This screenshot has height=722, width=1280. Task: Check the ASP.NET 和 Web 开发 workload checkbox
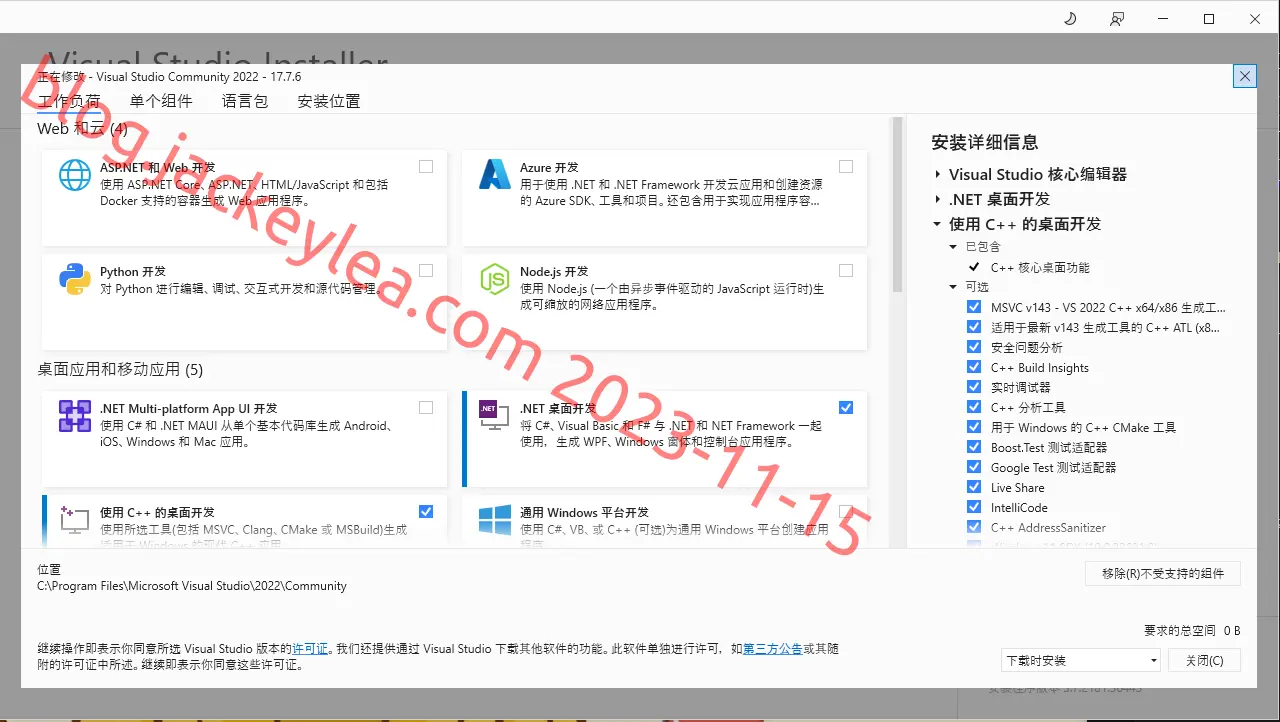point(426,167)
